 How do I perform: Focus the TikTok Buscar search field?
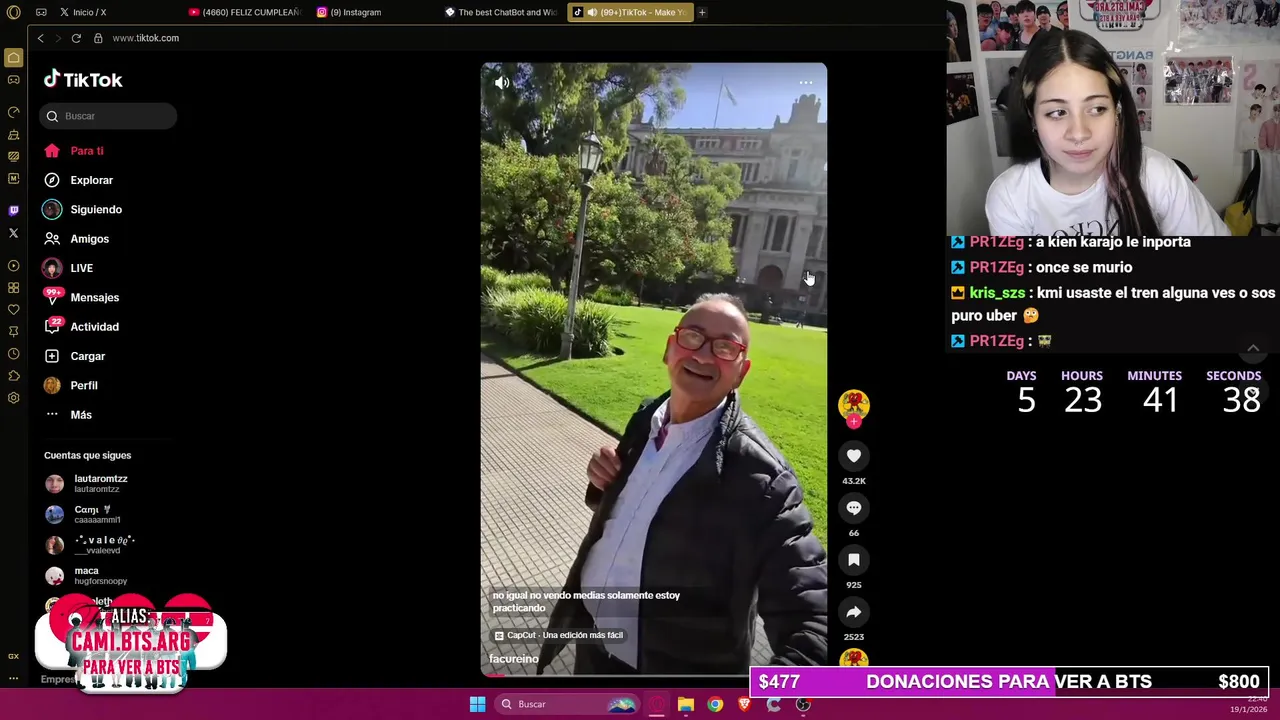click(108, 116)
